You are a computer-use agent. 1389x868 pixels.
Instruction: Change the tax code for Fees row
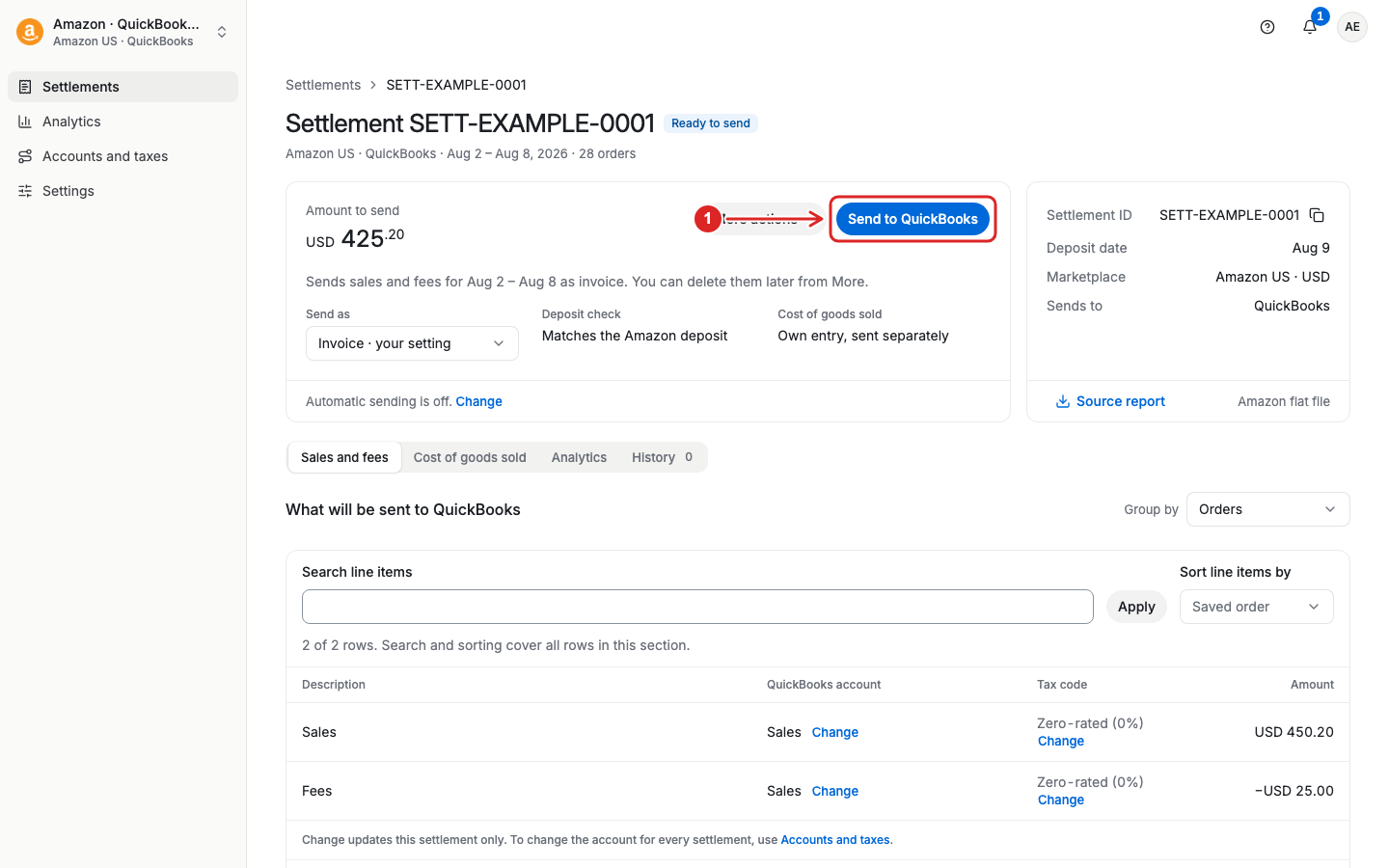[x=1061, y=800]
